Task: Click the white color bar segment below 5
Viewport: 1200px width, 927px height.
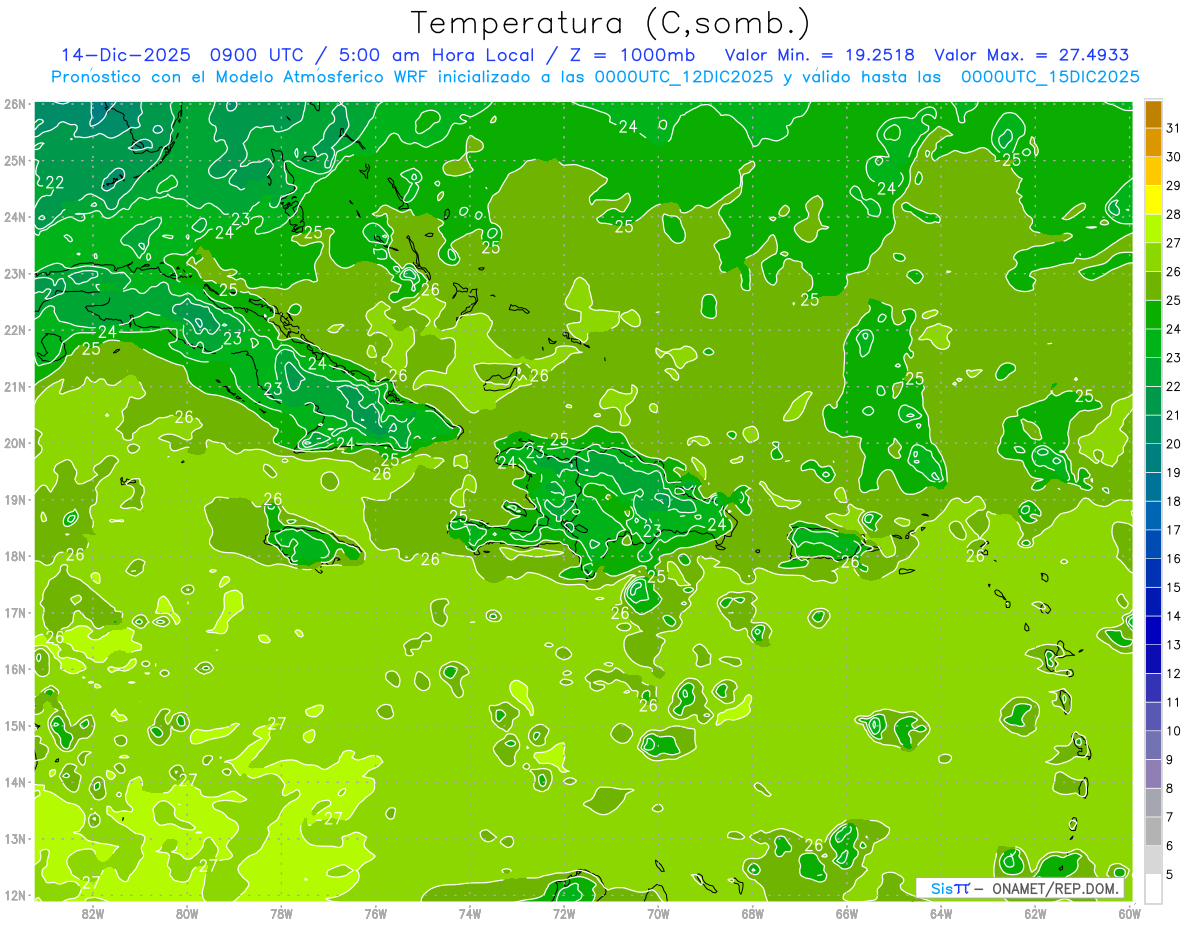Action: [1153, 889]
